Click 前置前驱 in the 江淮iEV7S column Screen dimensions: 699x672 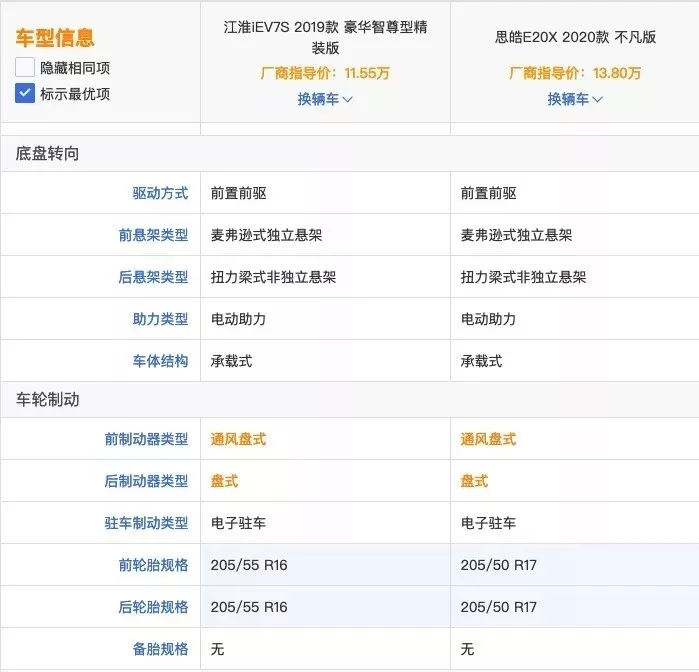click(238, 193)
